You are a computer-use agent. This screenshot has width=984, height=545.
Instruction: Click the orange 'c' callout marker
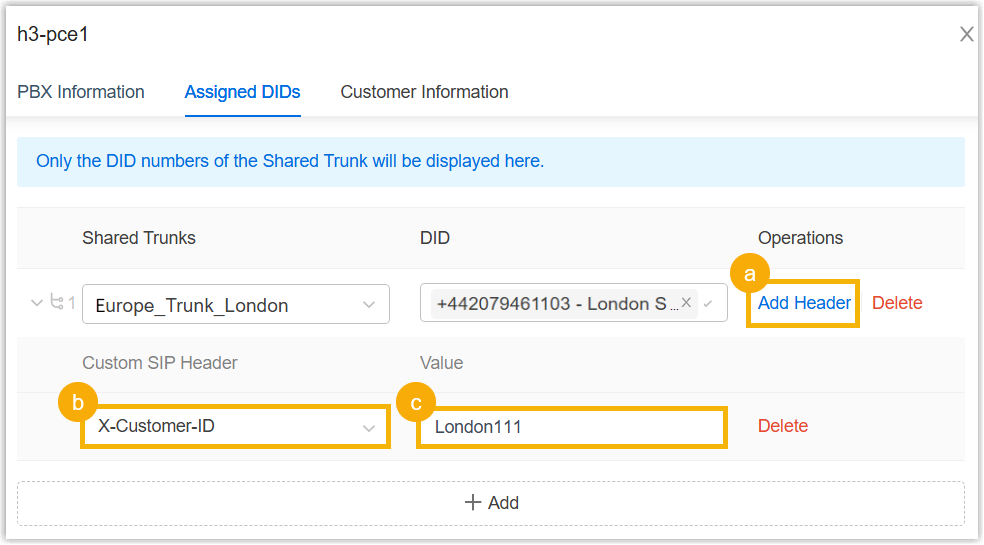416,403
